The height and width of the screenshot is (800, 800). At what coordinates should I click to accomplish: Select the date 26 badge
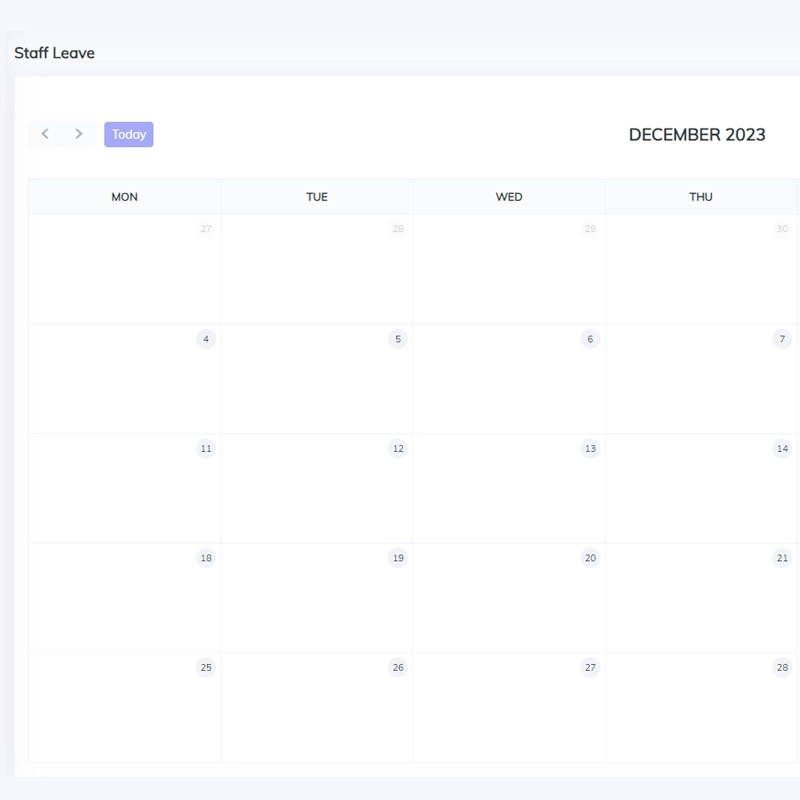pyautogui.click(x=398, y=667)
